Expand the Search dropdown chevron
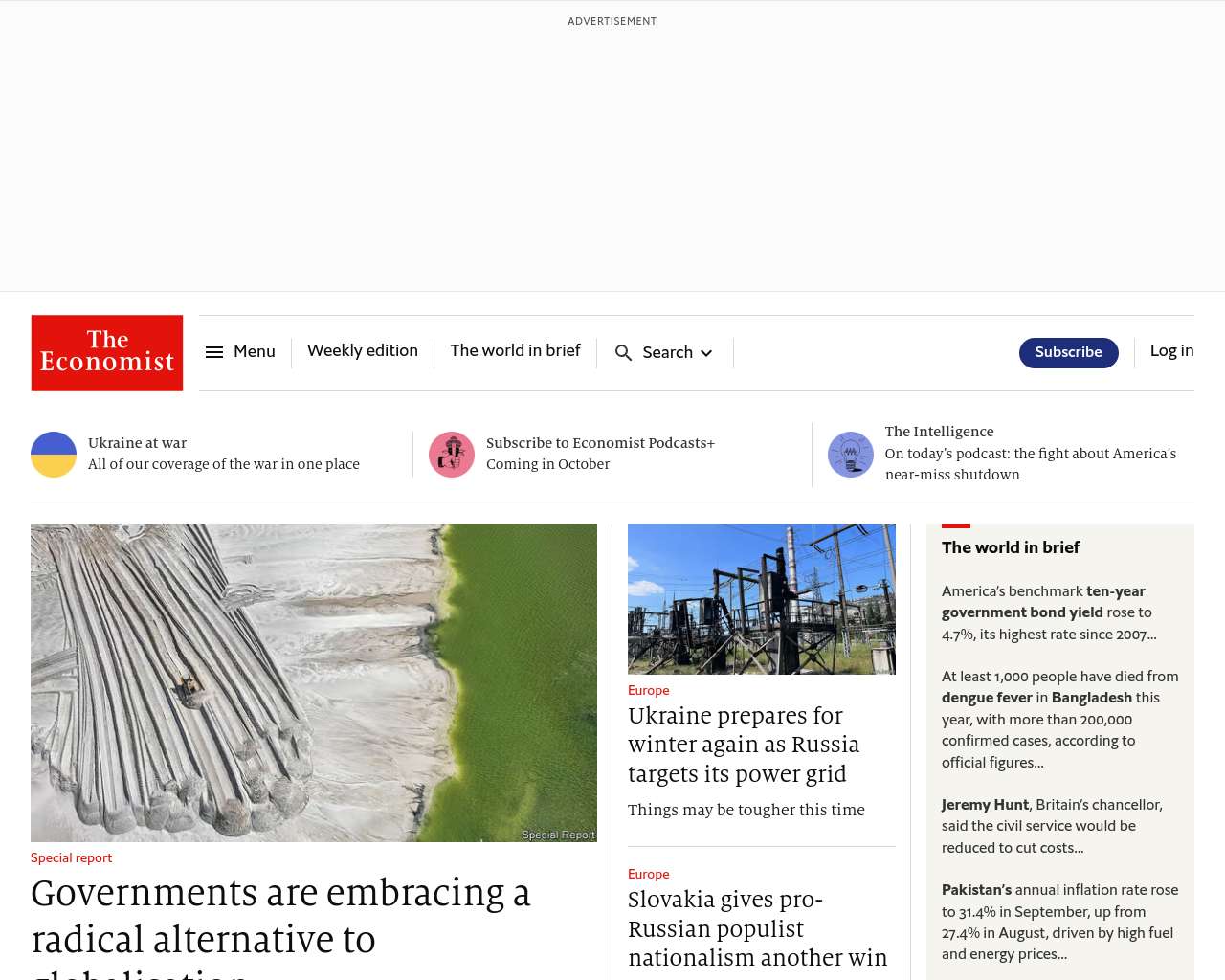The image size is (1225, 980). [x=706, y=353]
